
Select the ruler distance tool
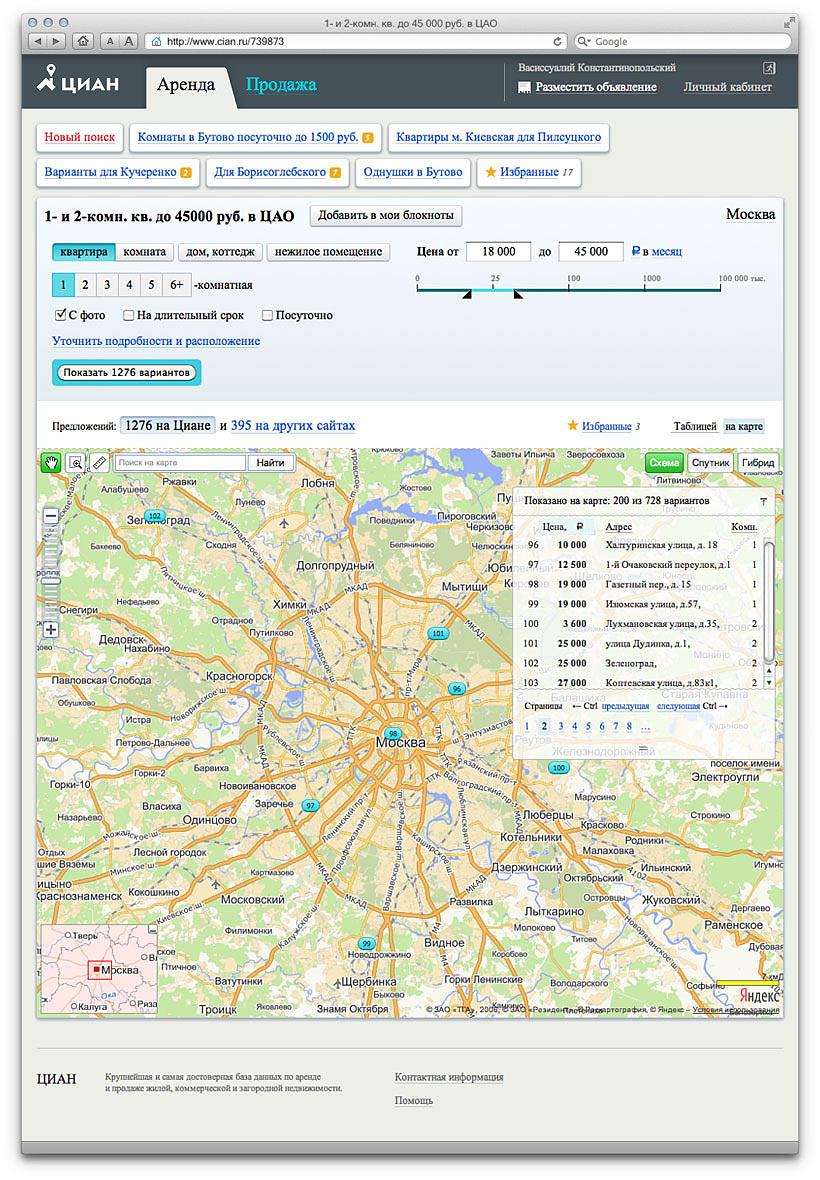point(98,463)
